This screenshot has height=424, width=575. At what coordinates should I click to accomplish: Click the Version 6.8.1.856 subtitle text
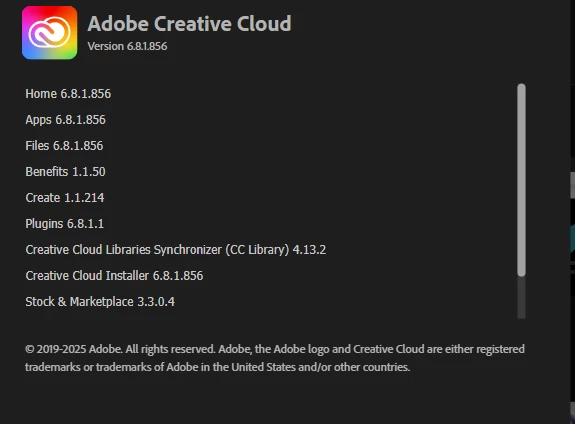click(x=127, y=46)
